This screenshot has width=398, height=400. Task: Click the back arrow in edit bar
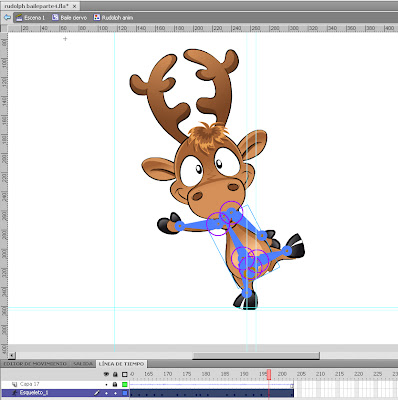coord(7,17)
